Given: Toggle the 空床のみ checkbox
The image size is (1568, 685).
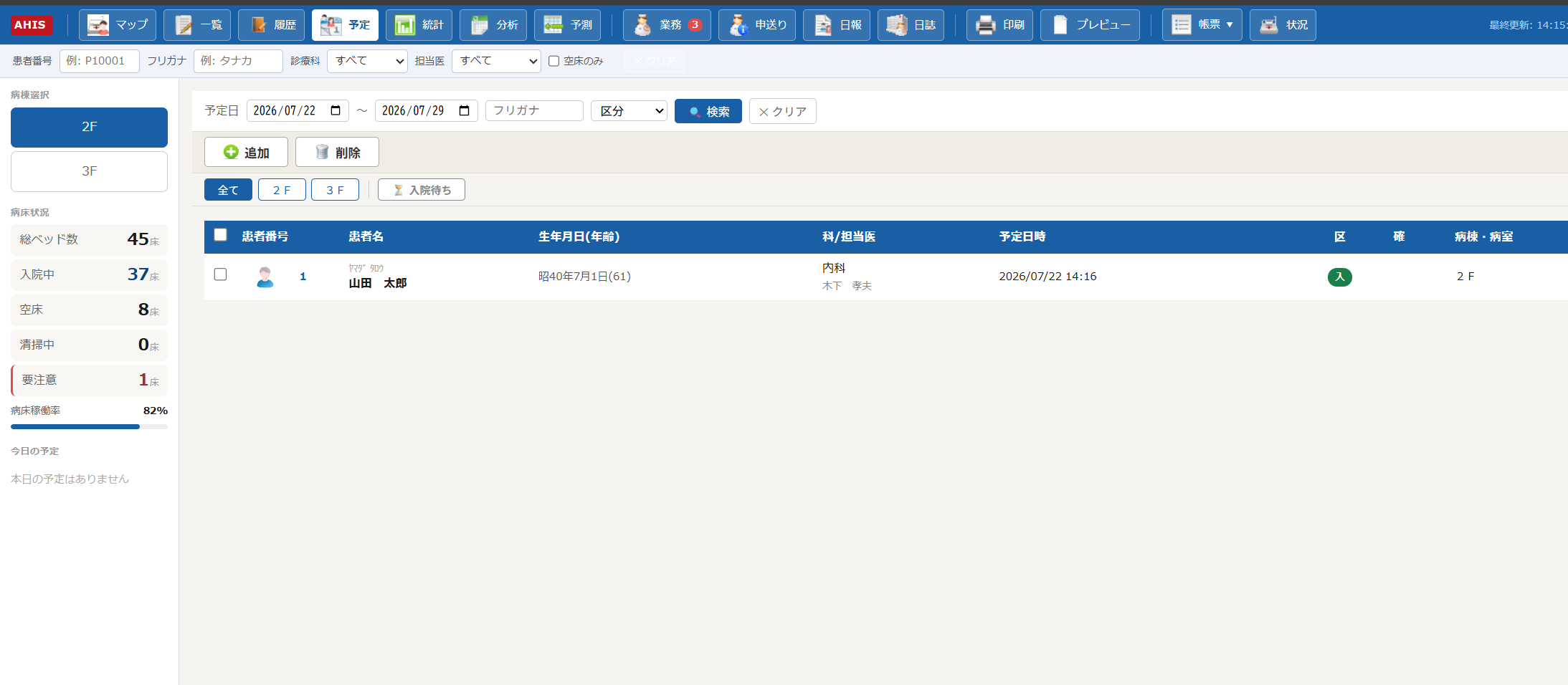Looking at the screenshot, I should (553, 61).
